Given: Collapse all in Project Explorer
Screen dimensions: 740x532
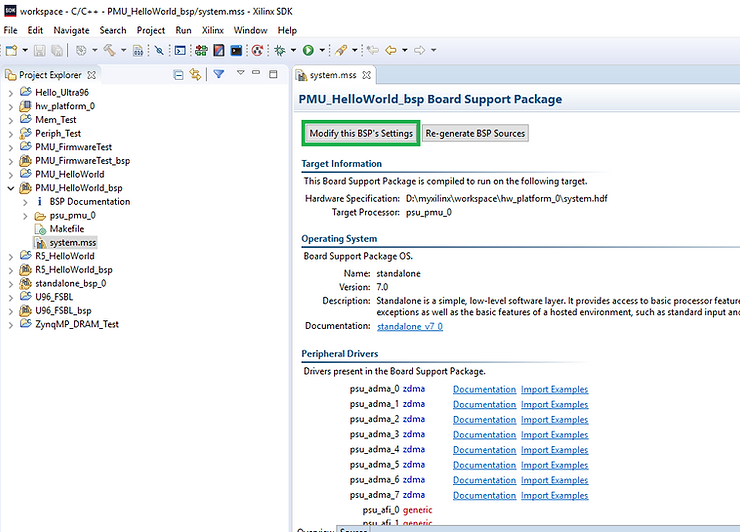Looking at the screenshot, I should point(179,75).
